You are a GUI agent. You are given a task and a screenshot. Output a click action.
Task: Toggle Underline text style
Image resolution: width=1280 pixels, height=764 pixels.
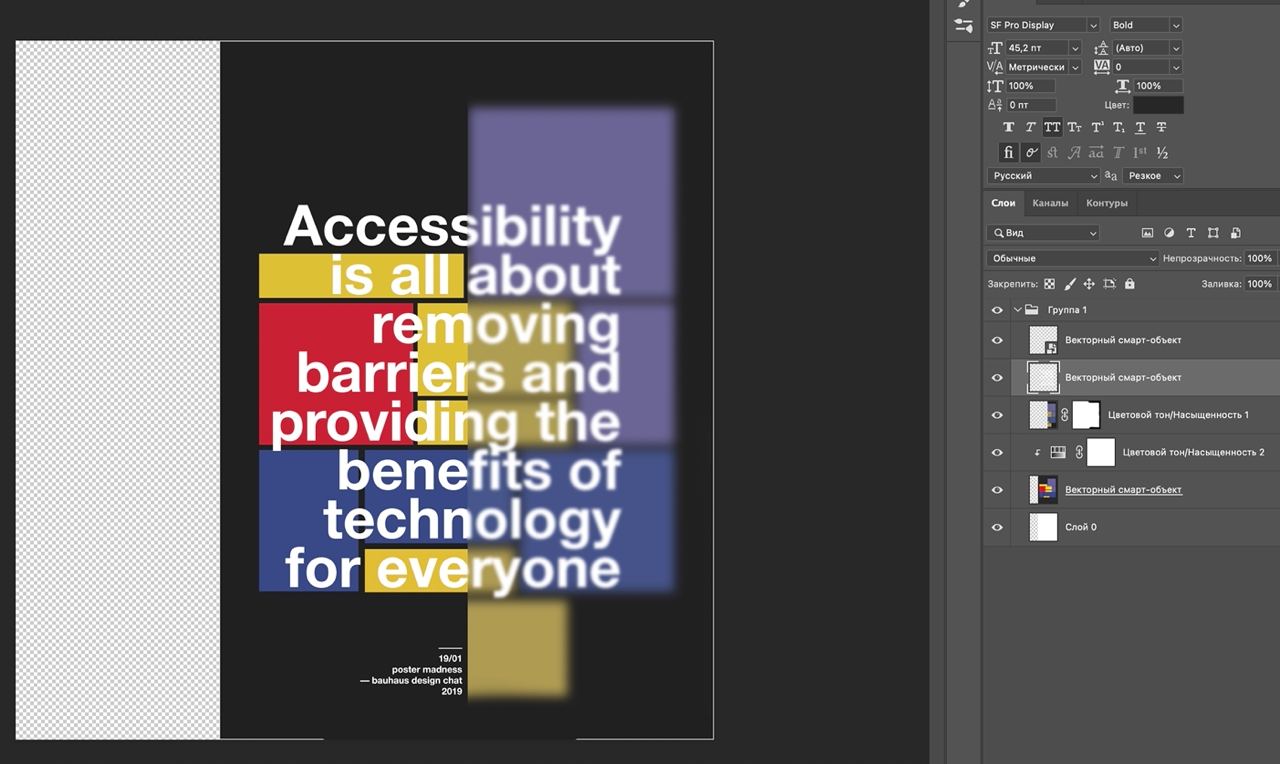pos(1140,127)
